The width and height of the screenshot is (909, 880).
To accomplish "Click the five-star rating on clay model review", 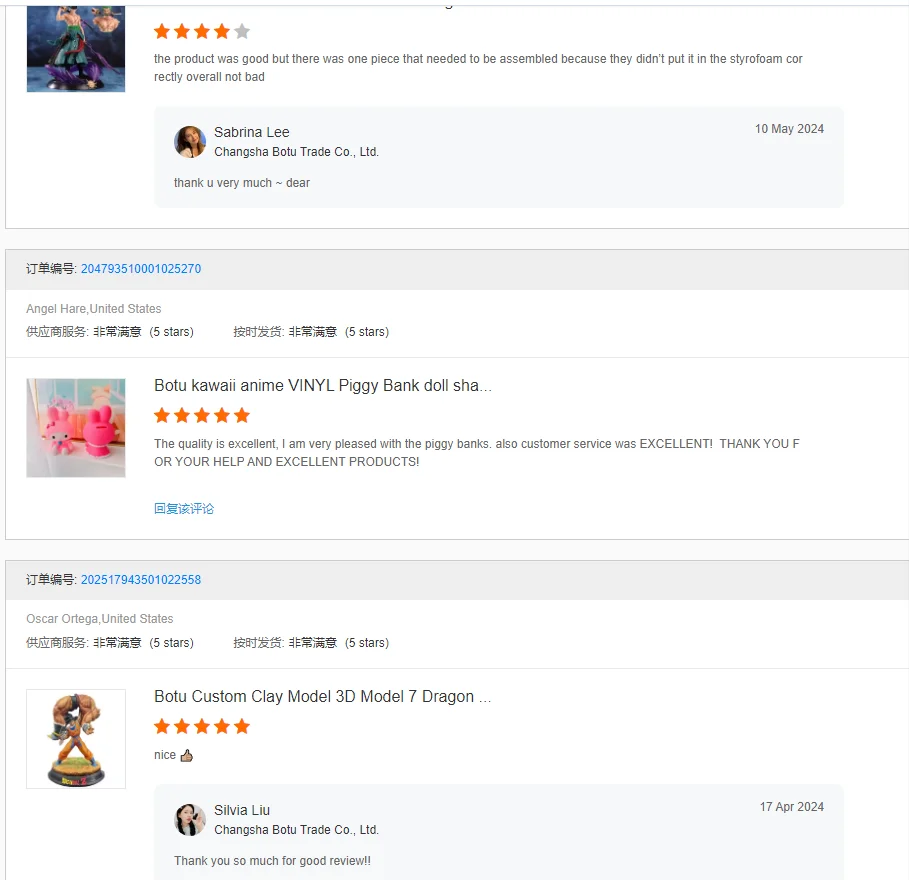I will 202,726.
